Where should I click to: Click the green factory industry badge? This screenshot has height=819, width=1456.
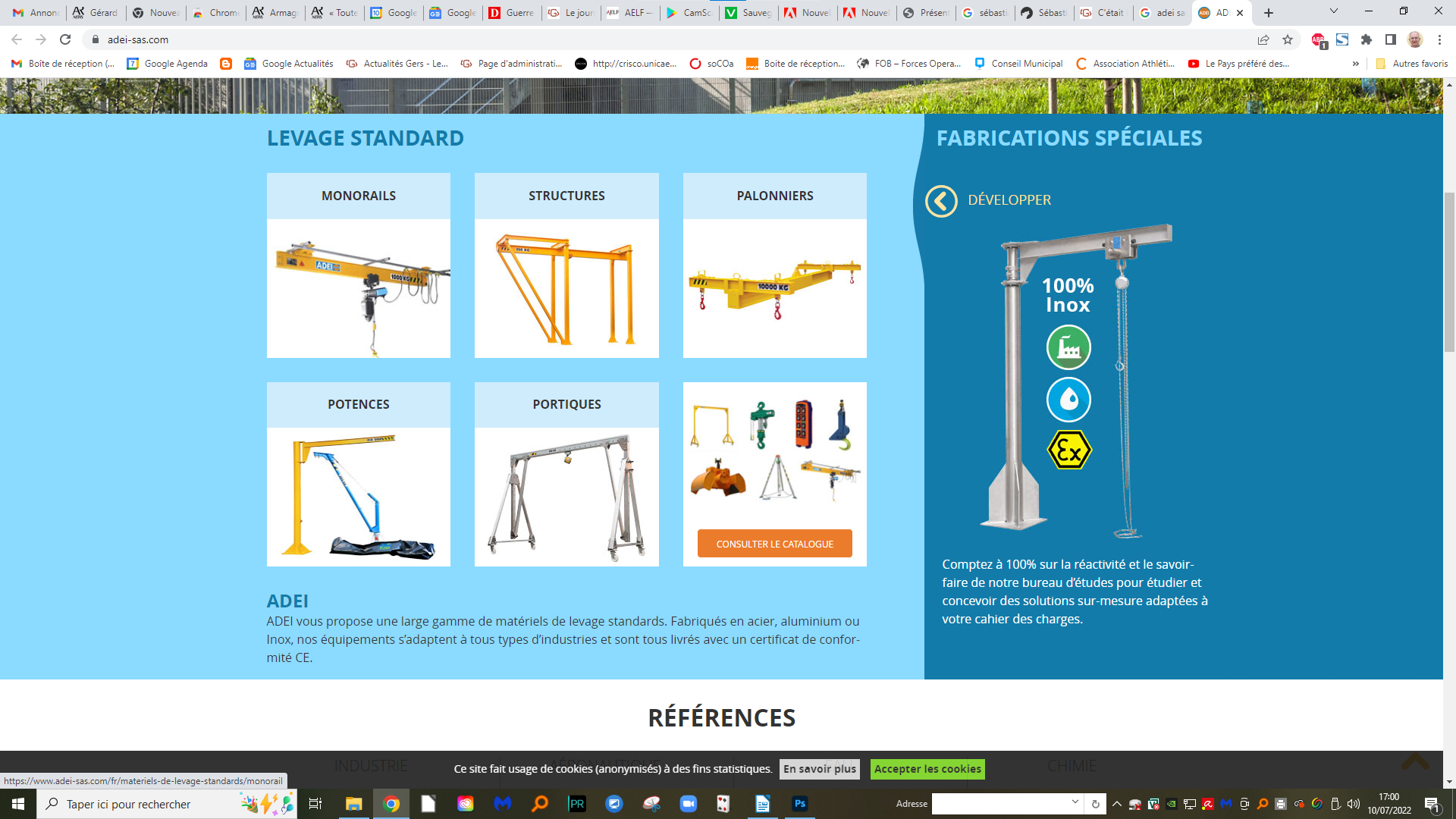1068,347
